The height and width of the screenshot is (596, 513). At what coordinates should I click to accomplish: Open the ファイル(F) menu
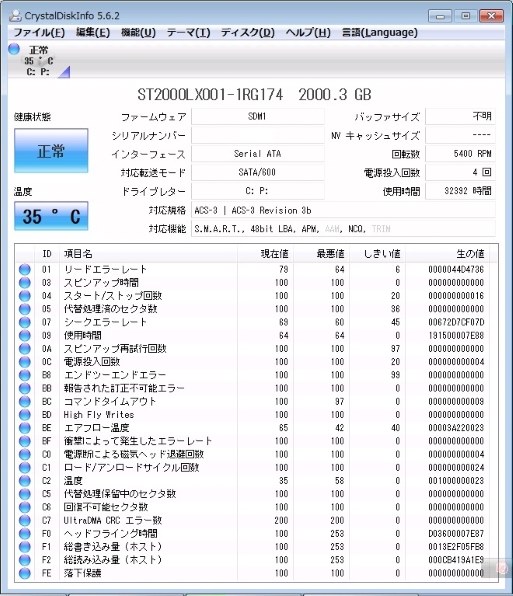tap(39, 33)
